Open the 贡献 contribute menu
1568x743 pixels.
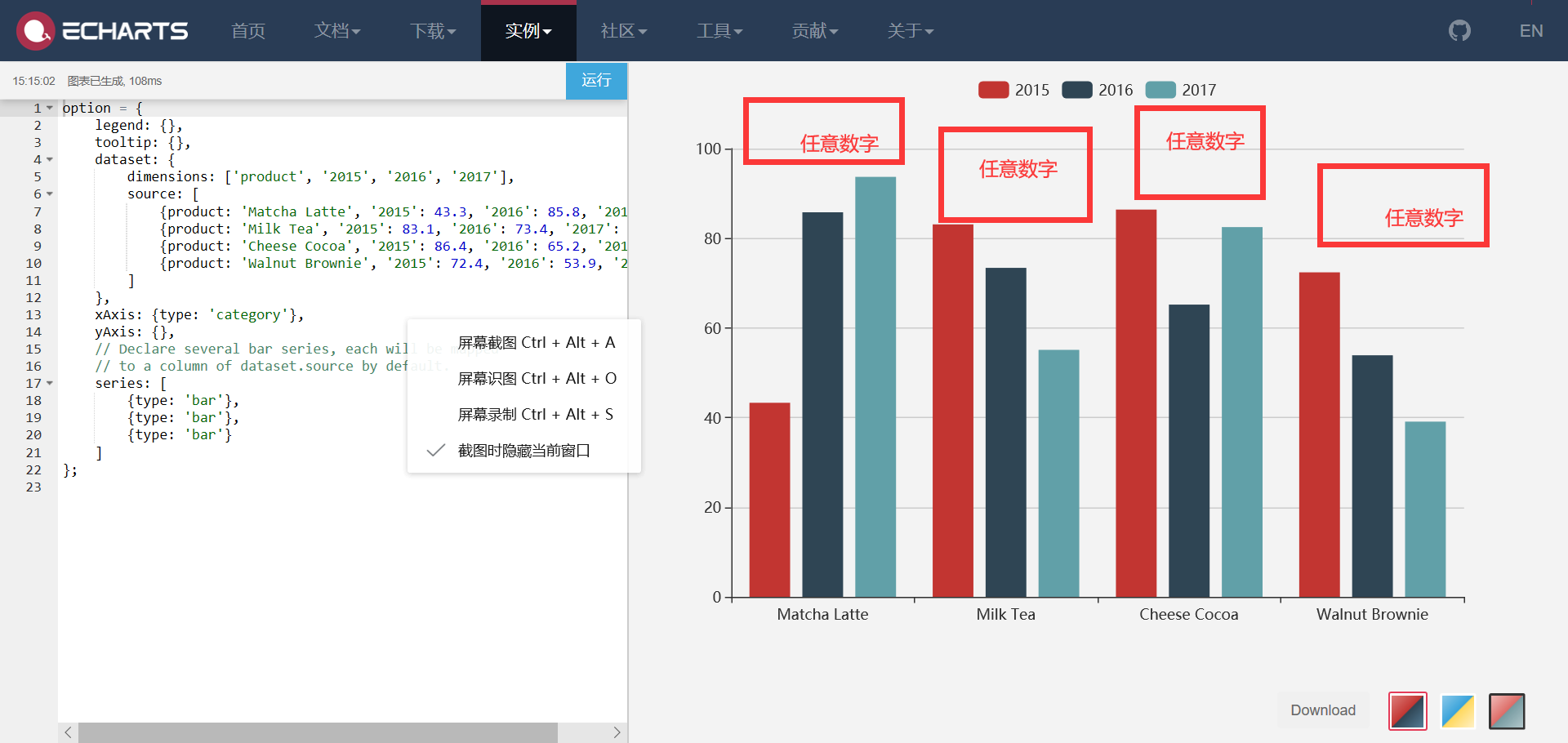[x=815, y=31]
